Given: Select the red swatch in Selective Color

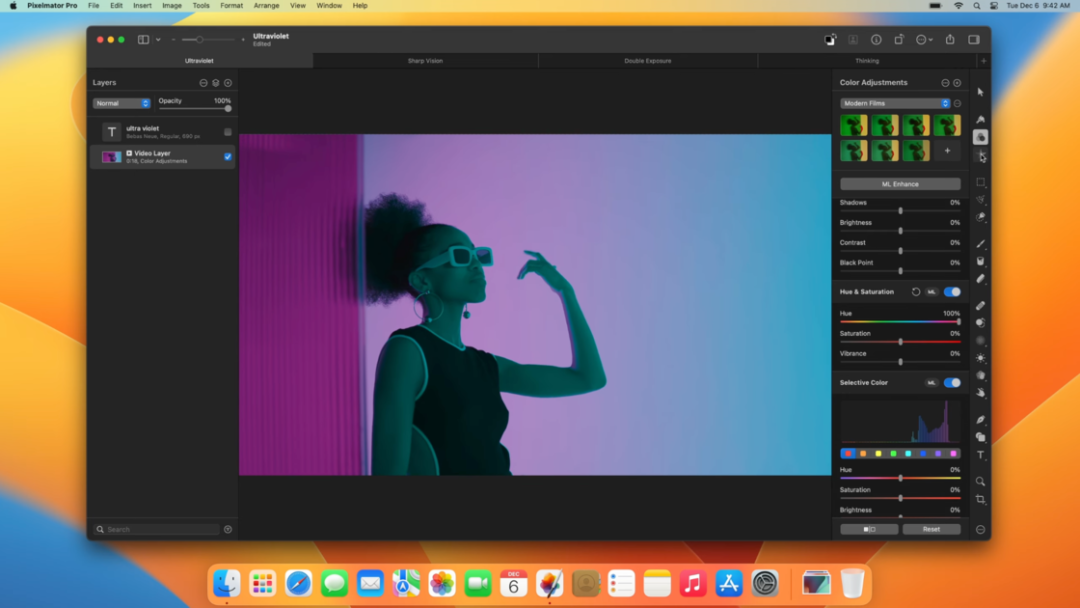Looking at the screenshot, I should (848, 454).
